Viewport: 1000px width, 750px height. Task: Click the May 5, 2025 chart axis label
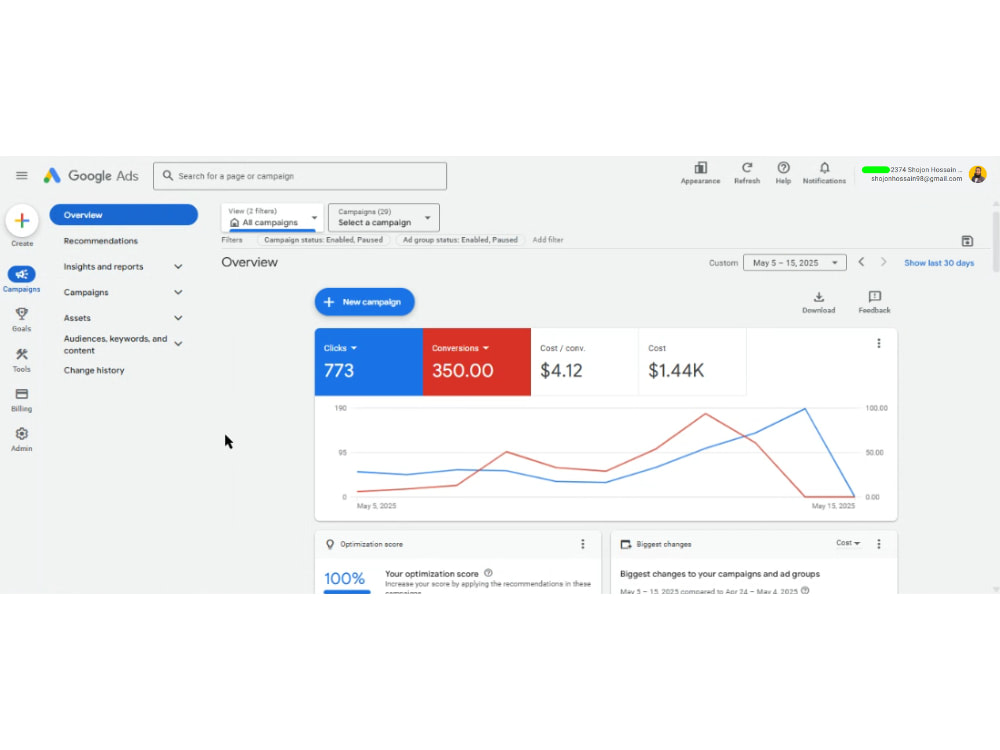[x=376, y=506]
